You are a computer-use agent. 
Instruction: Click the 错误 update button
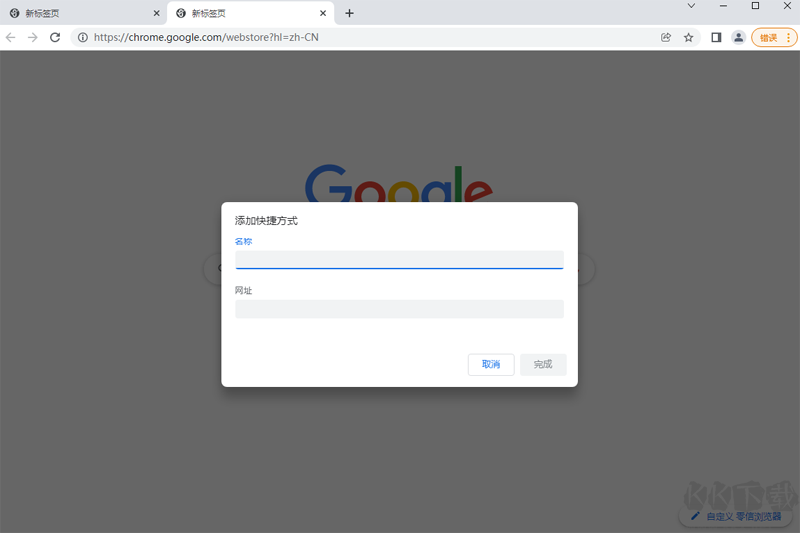pyautogui.click(x=774, y=37)
